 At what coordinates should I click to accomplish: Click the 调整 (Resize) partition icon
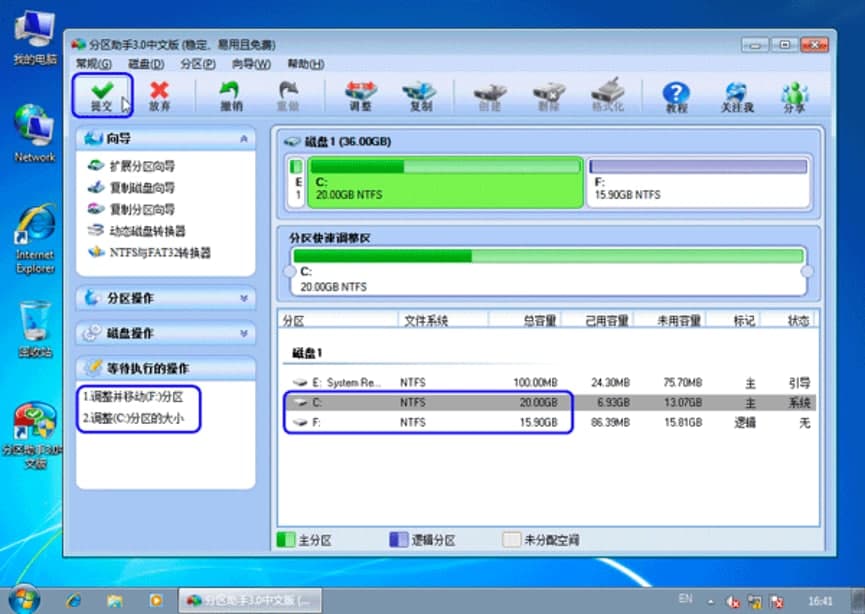coord(361,95)
